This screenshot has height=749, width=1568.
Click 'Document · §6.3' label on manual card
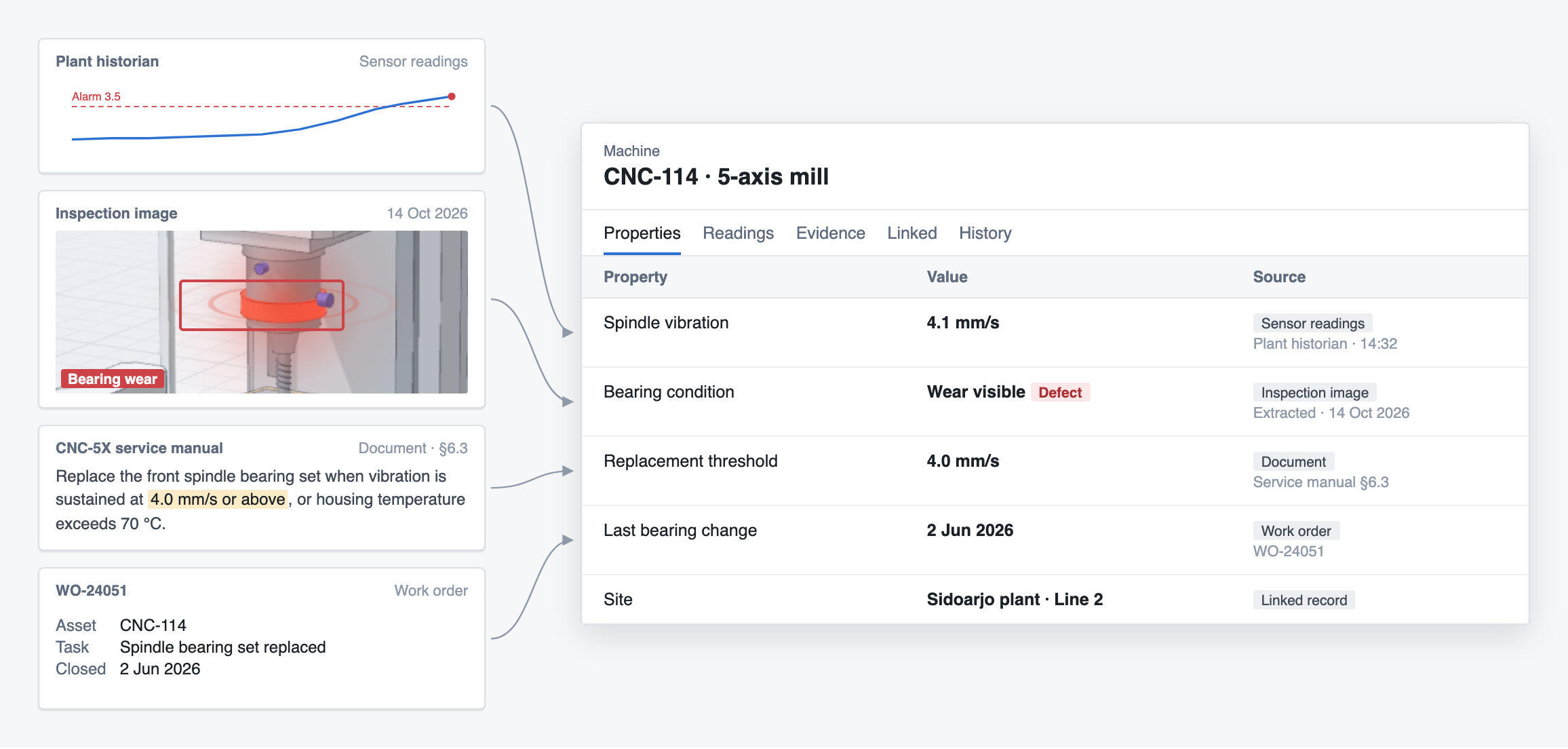[x=413, y=448]
